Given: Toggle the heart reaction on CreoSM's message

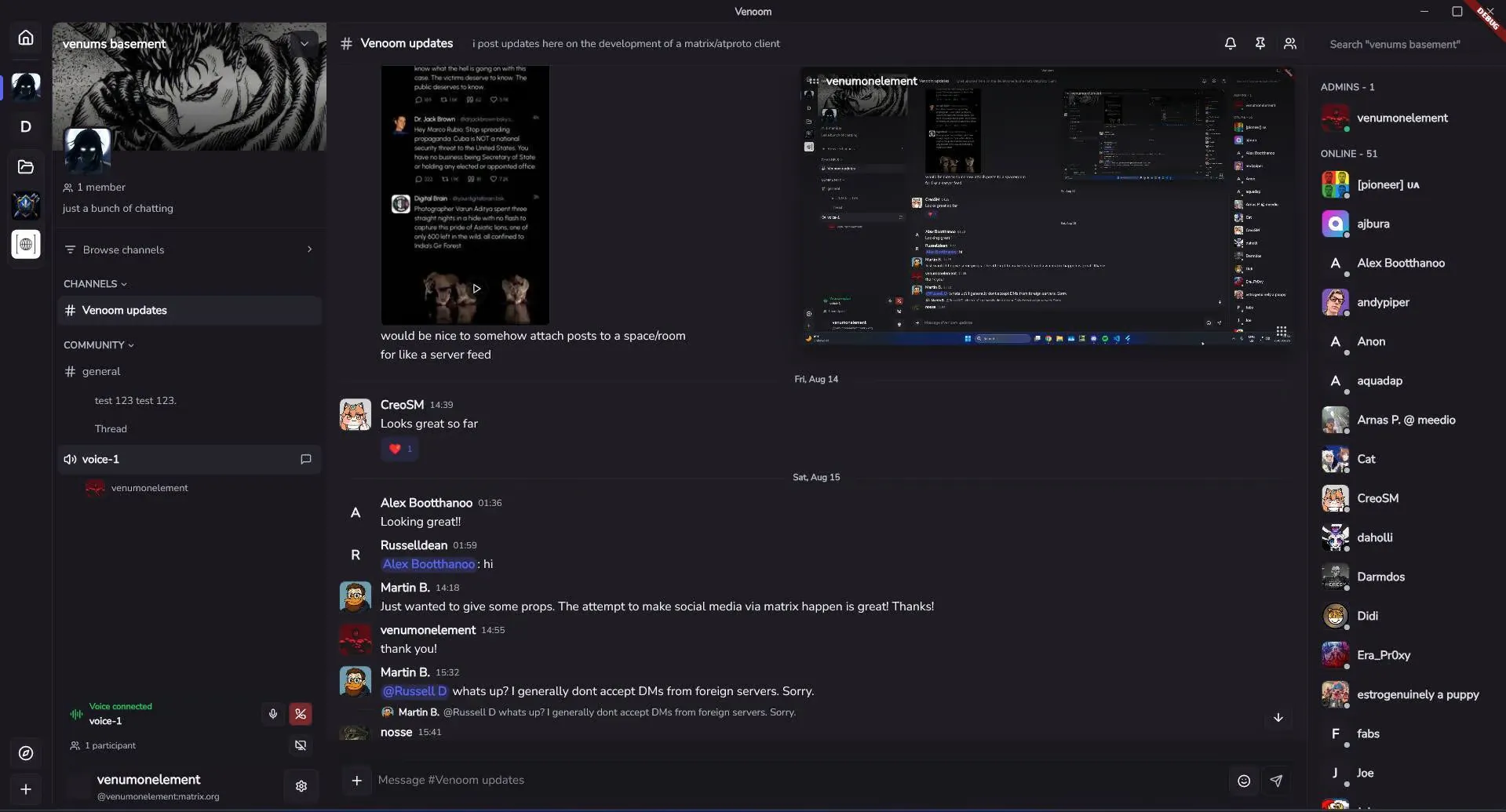Looking at the screenshot, I should pyautogui.click(x=400, y=449).
